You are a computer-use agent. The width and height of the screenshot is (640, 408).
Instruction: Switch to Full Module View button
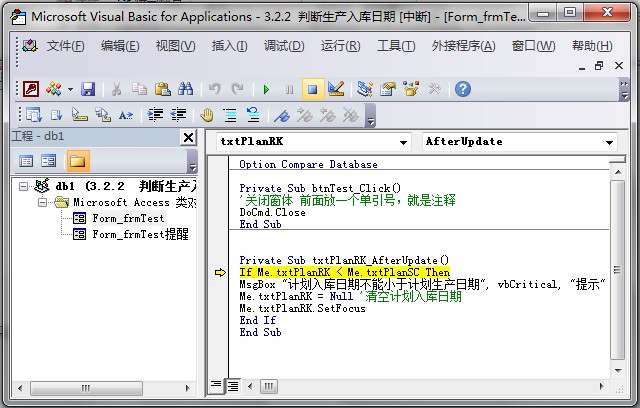click(233, 386)
